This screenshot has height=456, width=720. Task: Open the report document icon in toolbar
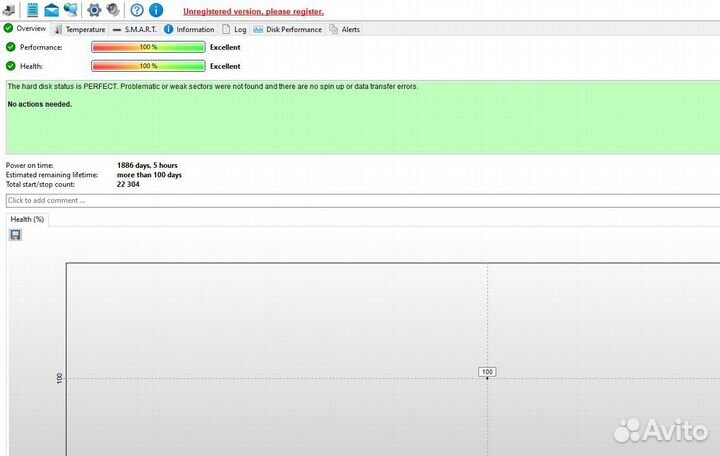pos(32,10)
